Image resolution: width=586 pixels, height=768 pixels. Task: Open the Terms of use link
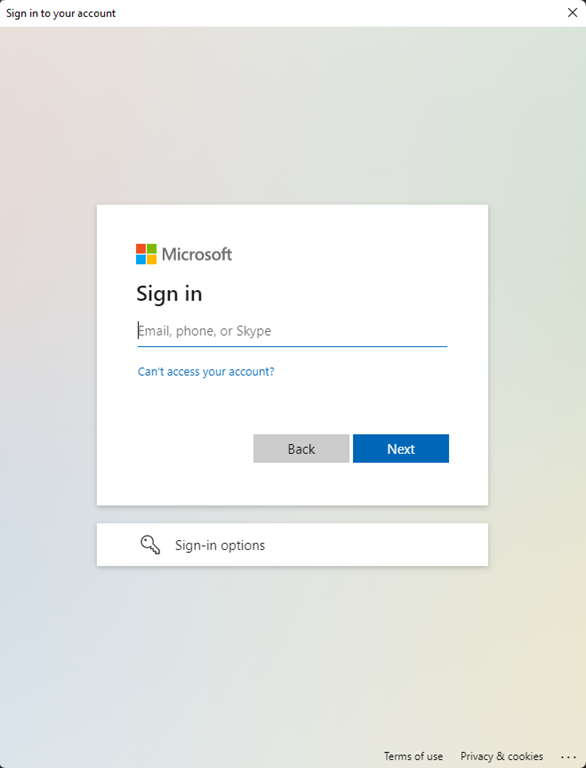coord(413,756)
